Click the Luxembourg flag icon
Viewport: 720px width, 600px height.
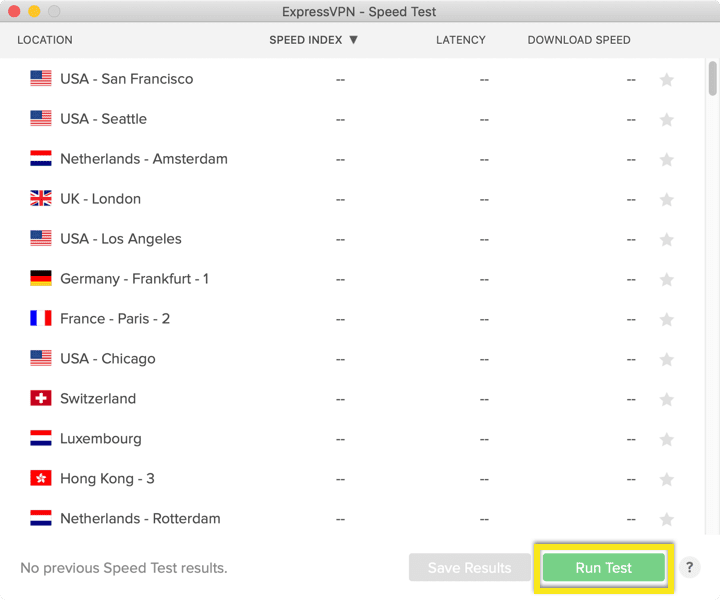click(41, 439)
